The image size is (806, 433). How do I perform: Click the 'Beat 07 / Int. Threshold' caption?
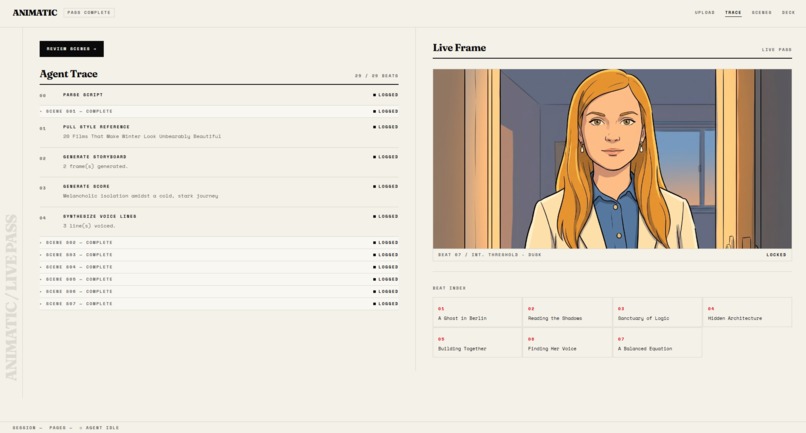[x=489, y=255]
